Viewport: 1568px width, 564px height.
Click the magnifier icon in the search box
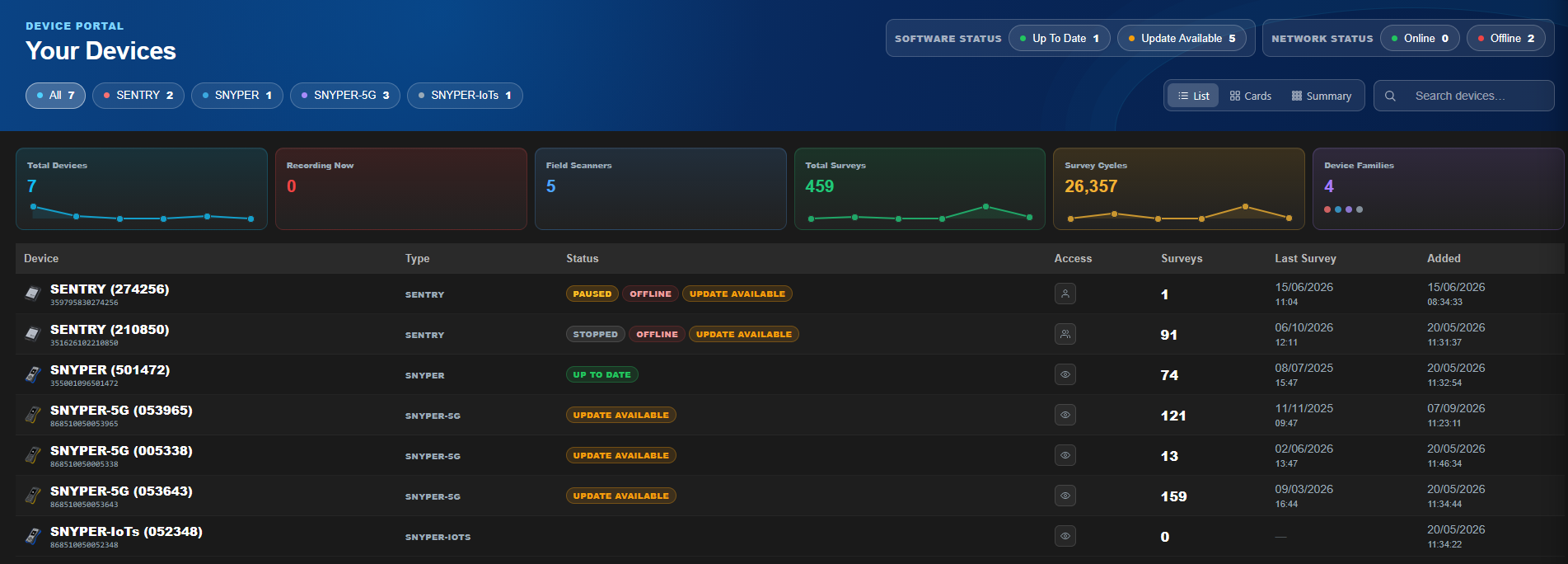(1390, 96)
